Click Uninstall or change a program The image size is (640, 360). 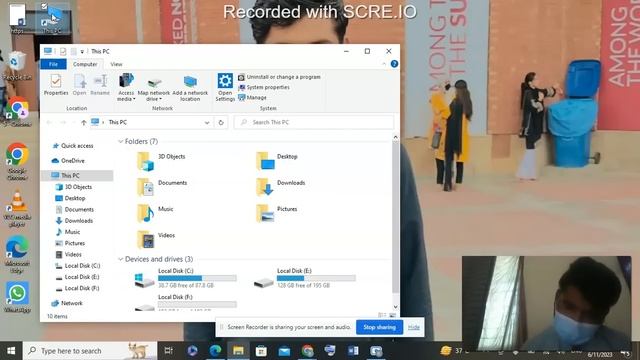point(280,77)
